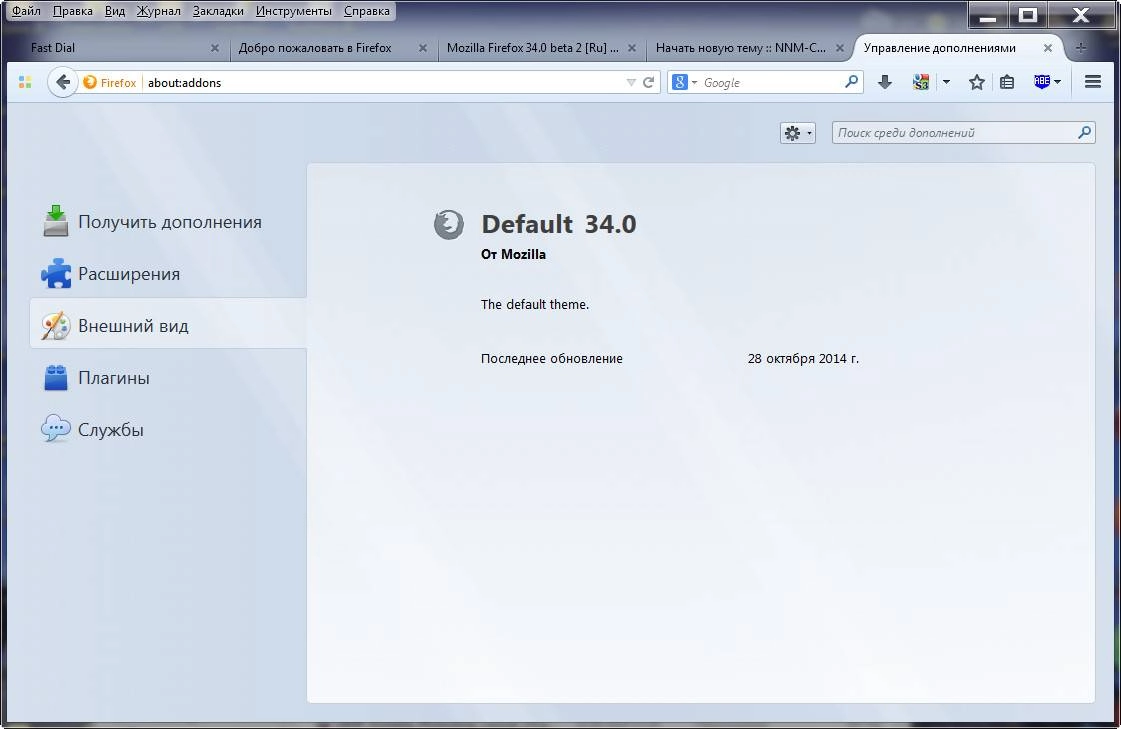Switch to Начать новую тему tab
This screenshot has height=729, width=1121.
click(x=749, y=48)
